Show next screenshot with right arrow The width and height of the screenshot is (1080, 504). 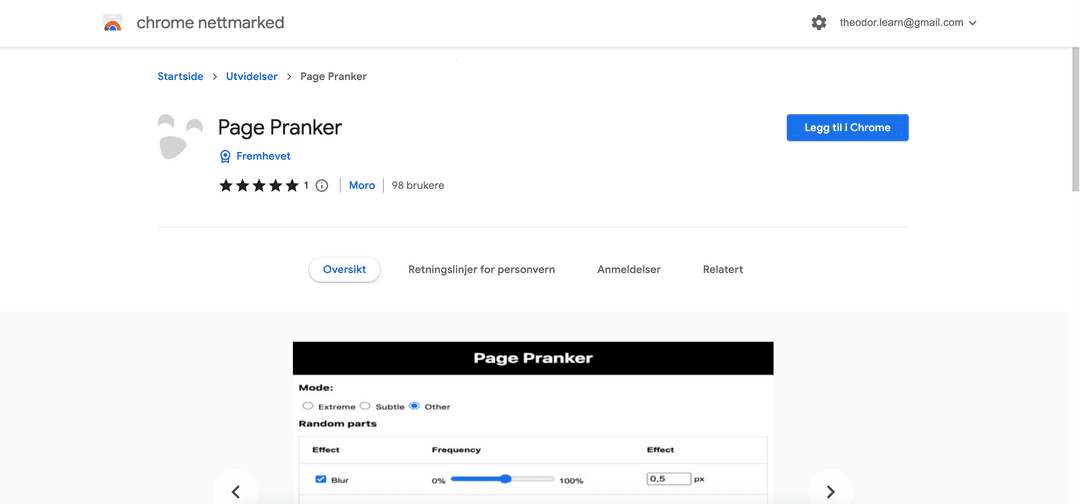830,491
